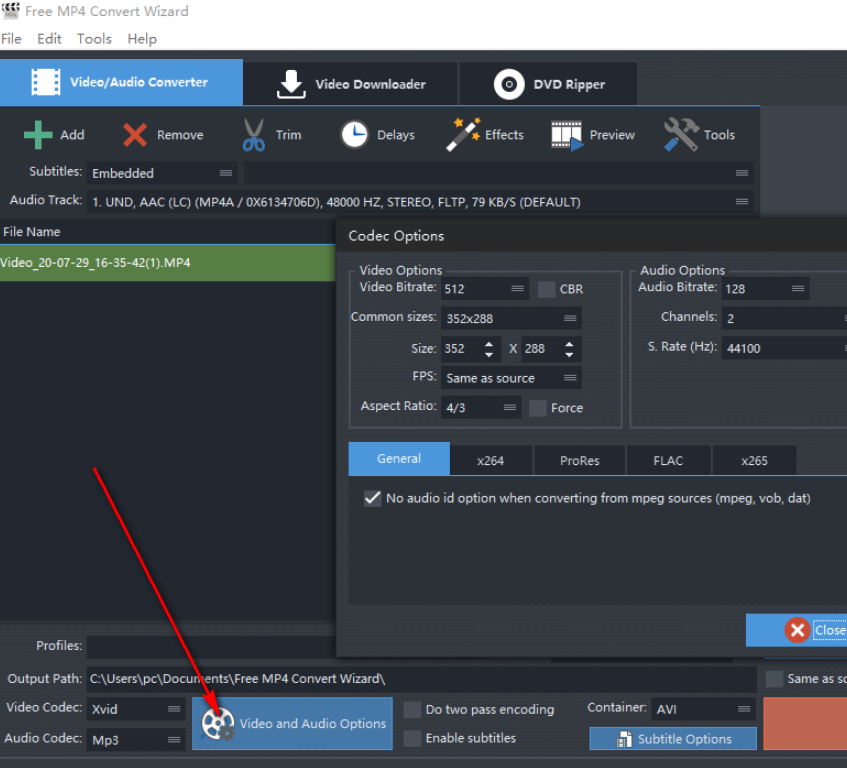Open the Aspect Ratio 4/3 dropdown
The image size is (847, 768).
(481, 407)
